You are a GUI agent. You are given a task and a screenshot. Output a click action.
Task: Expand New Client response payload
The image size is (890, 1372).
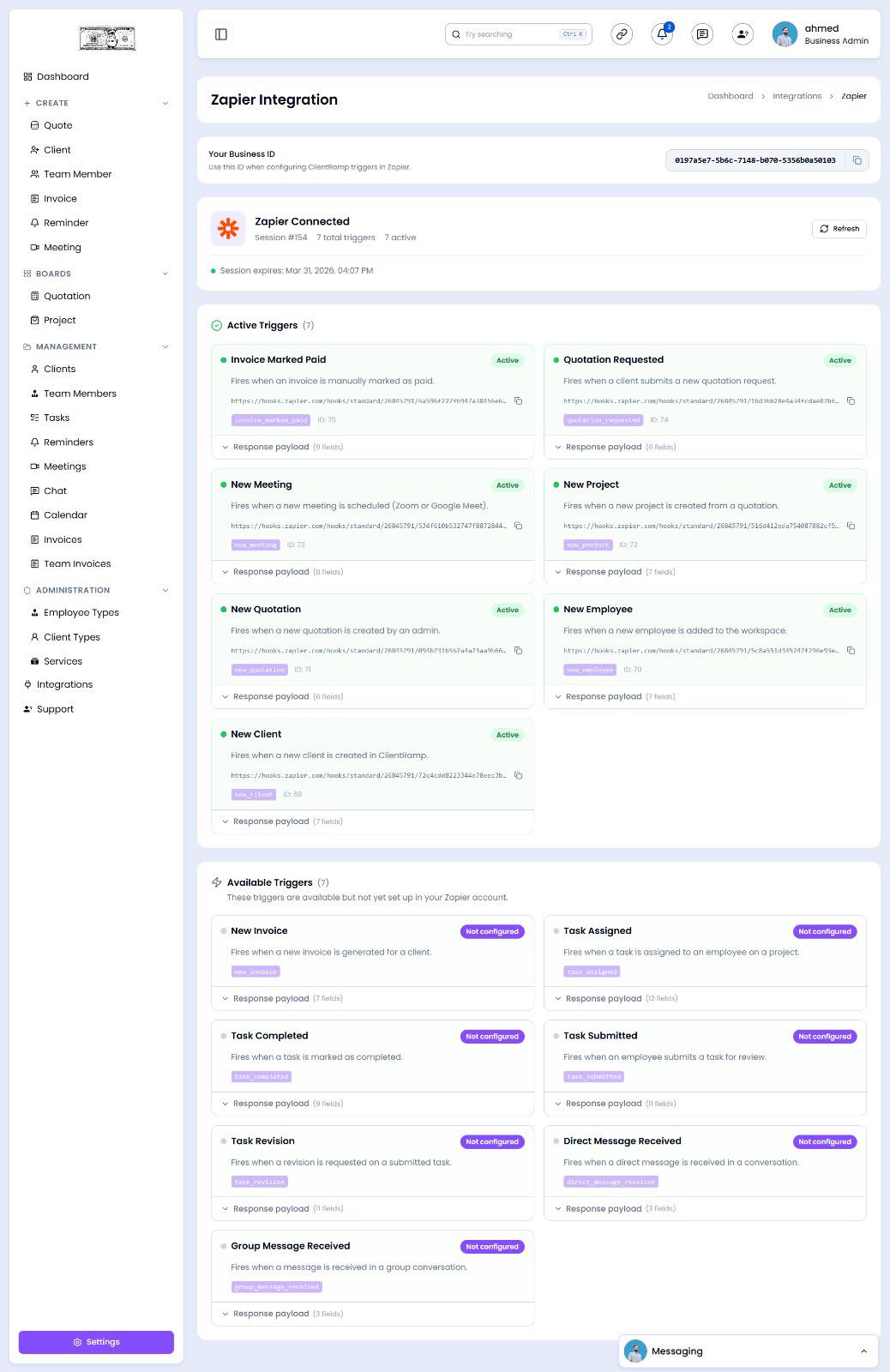[372, 821]
